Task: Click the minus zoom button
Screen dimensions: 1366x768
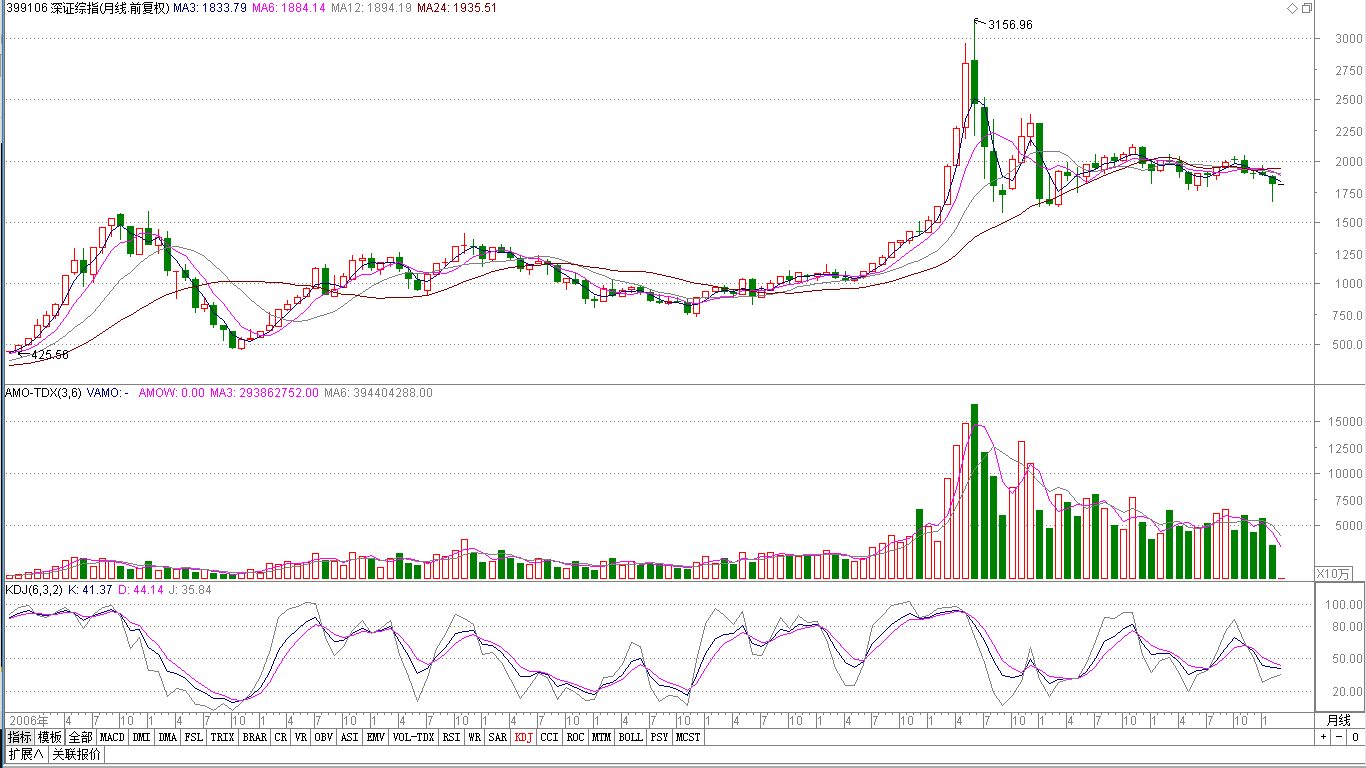Action: click(x=1339, y=737)
